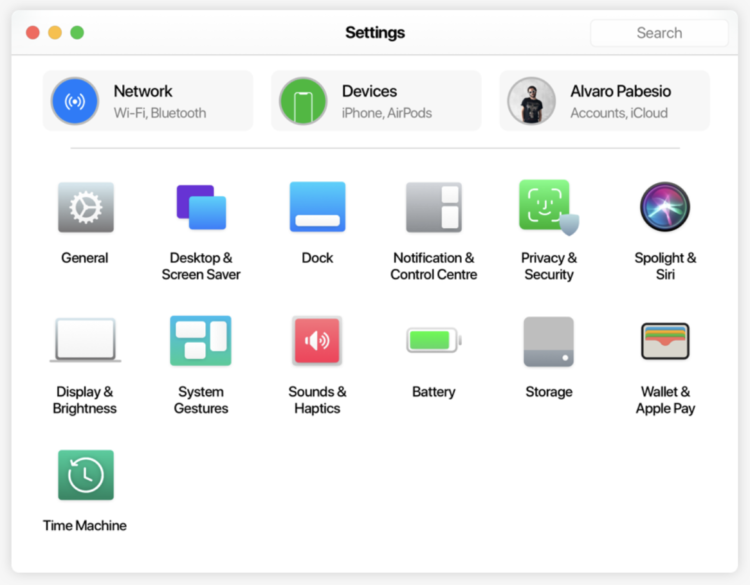
Task: Open the Time Machine clock icon
Action: pos(86,475)
